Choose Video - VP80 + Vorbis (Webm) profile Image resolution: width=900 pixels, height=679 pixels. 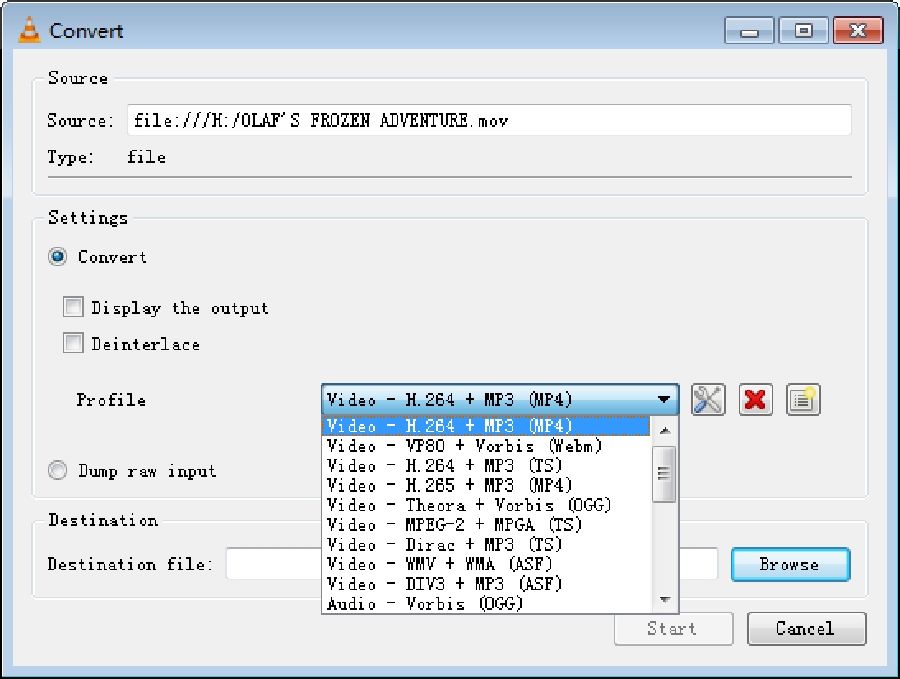(x=487, y=446)
